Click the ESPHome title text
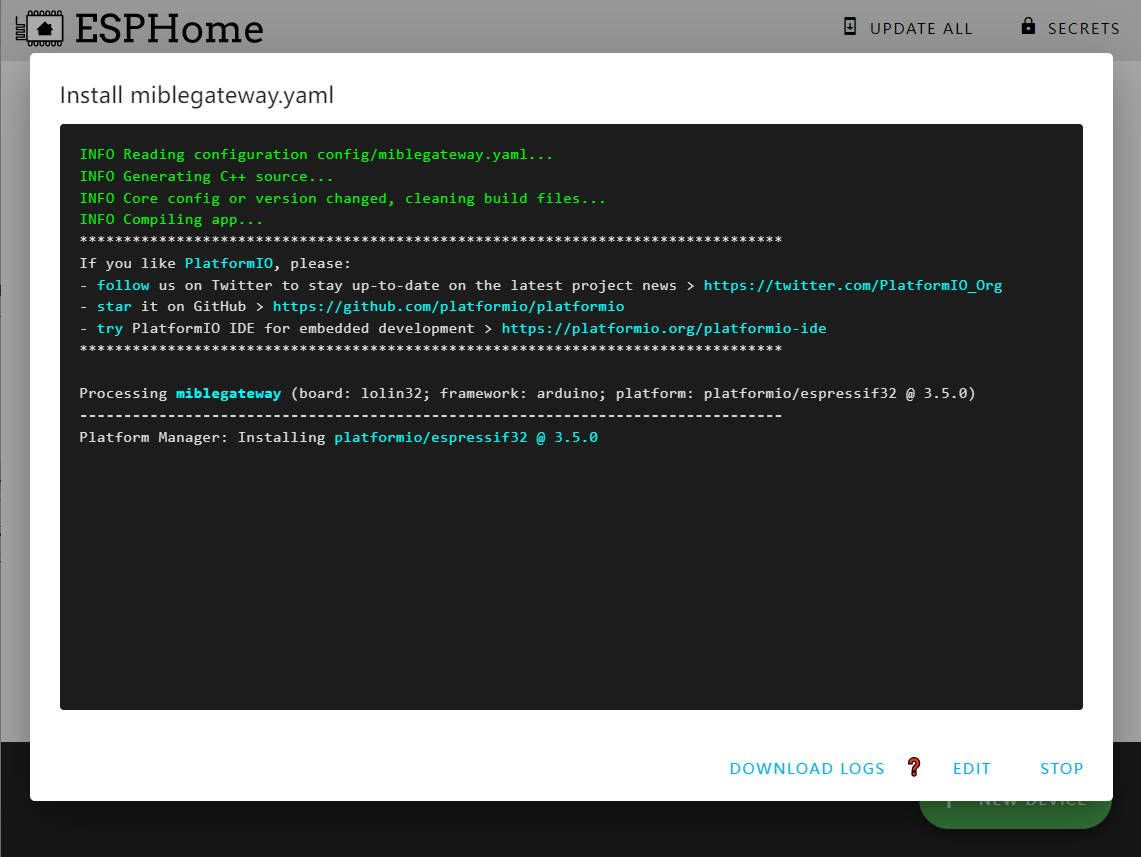The width and height of the screenshot is (1141, 857). [170, 29]
